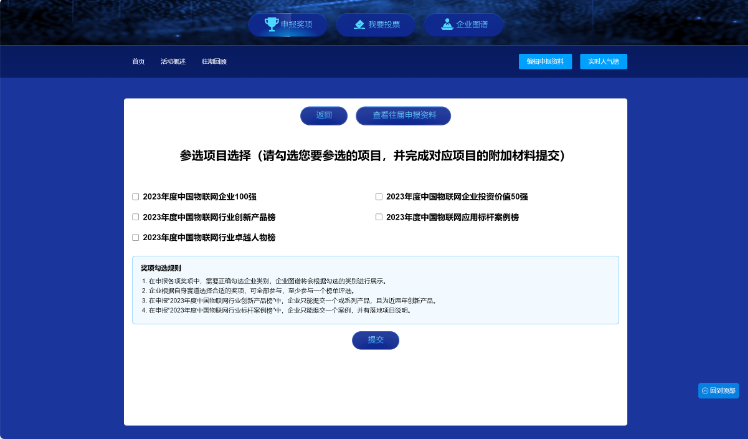The image size is (748, 439).
Task: Click the trophy icon for 申报奖项
Action: click(271, 24)
